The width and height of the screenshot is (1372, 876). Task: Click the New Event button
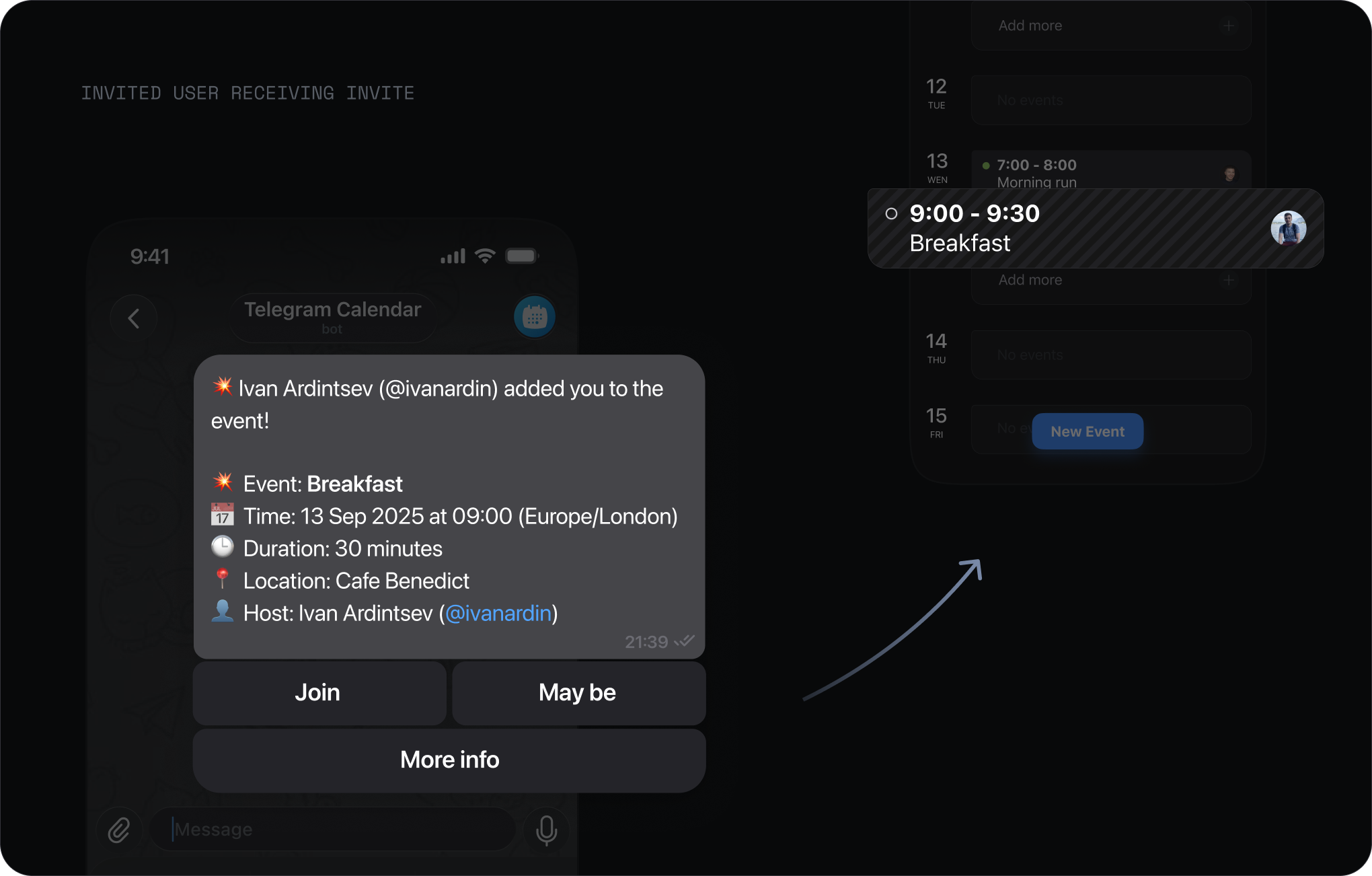point(1088,431)
